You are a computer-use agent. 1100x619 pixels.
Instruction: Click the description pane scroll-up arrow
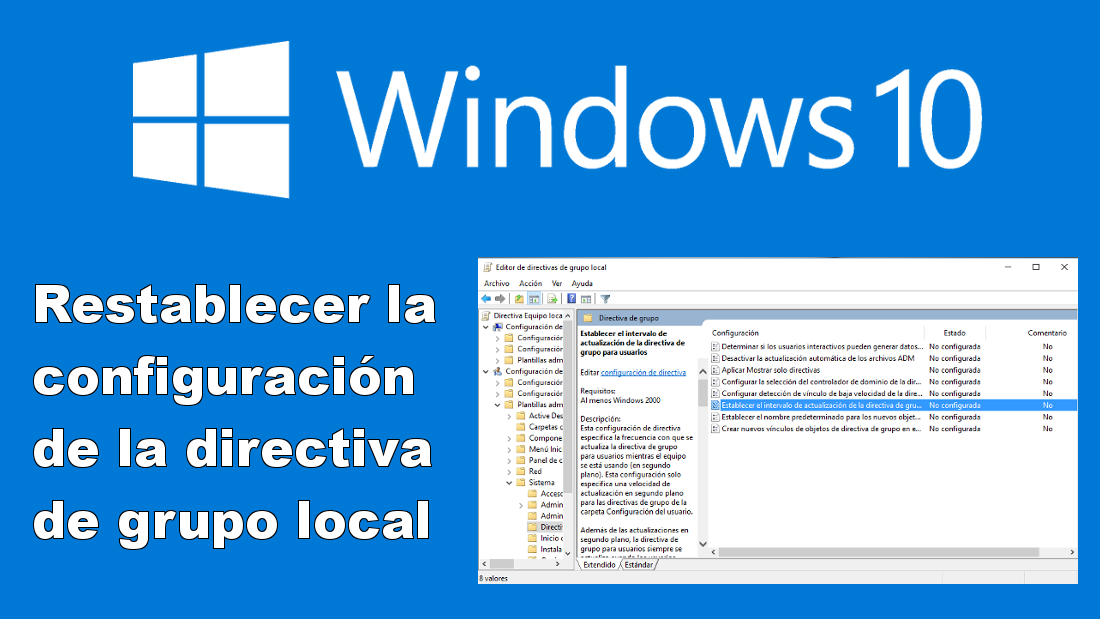pos(703,372)
